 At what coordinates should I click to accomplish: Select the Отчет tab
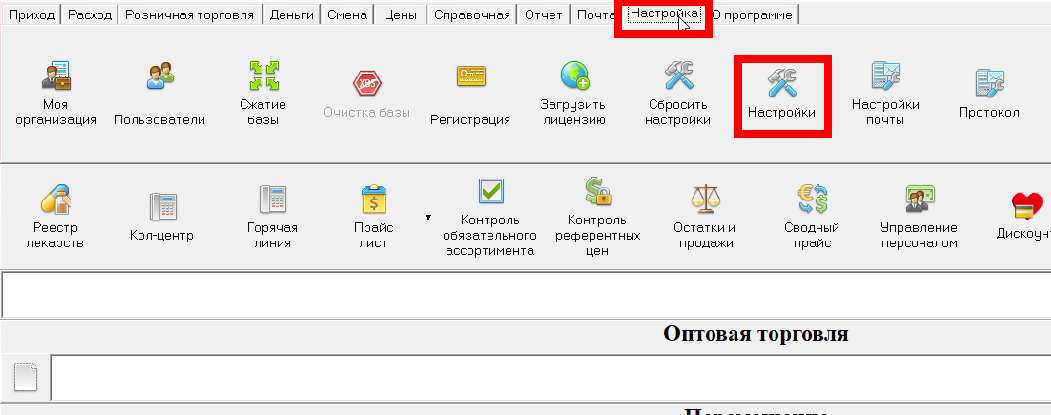(544, 15)
